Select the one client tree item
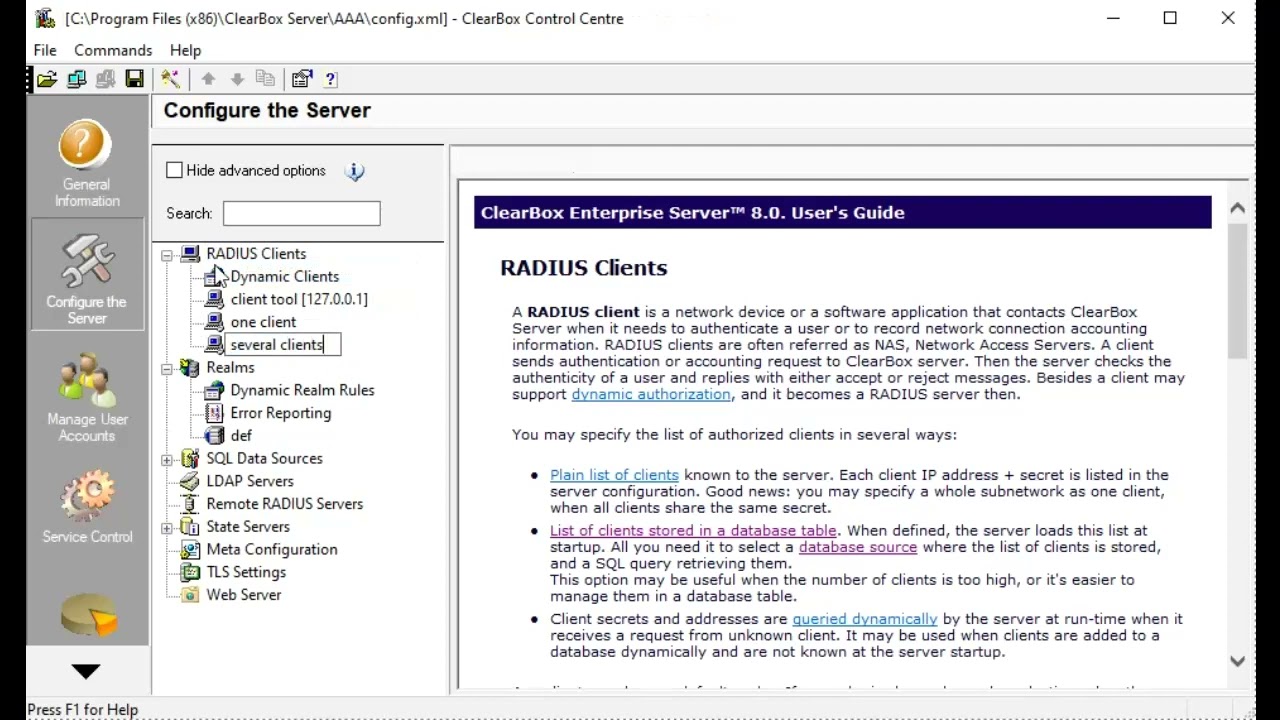 (x=263, y=322)
